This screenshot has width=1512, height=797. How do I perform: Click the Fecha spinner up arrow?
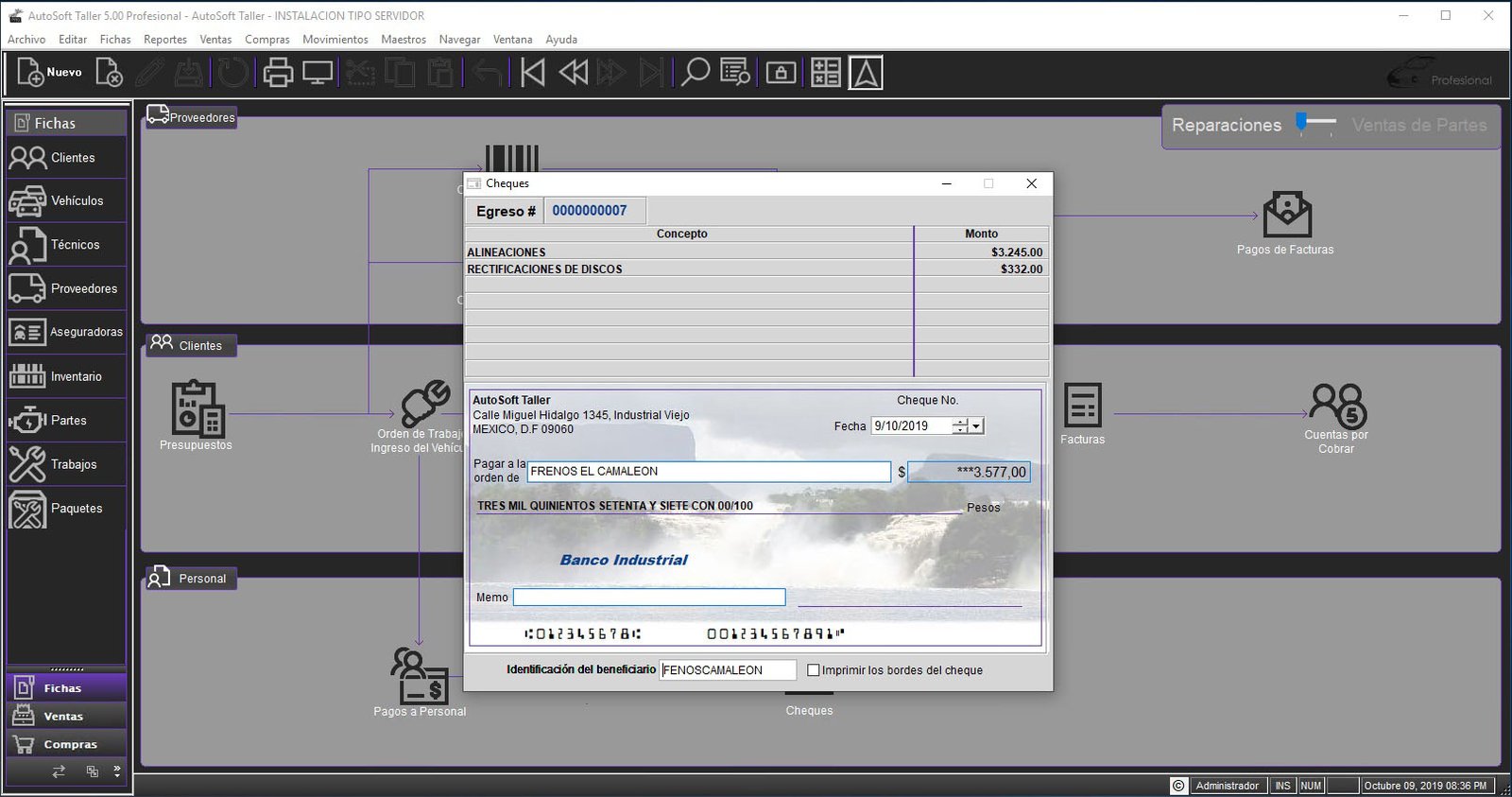click(960, 422)
